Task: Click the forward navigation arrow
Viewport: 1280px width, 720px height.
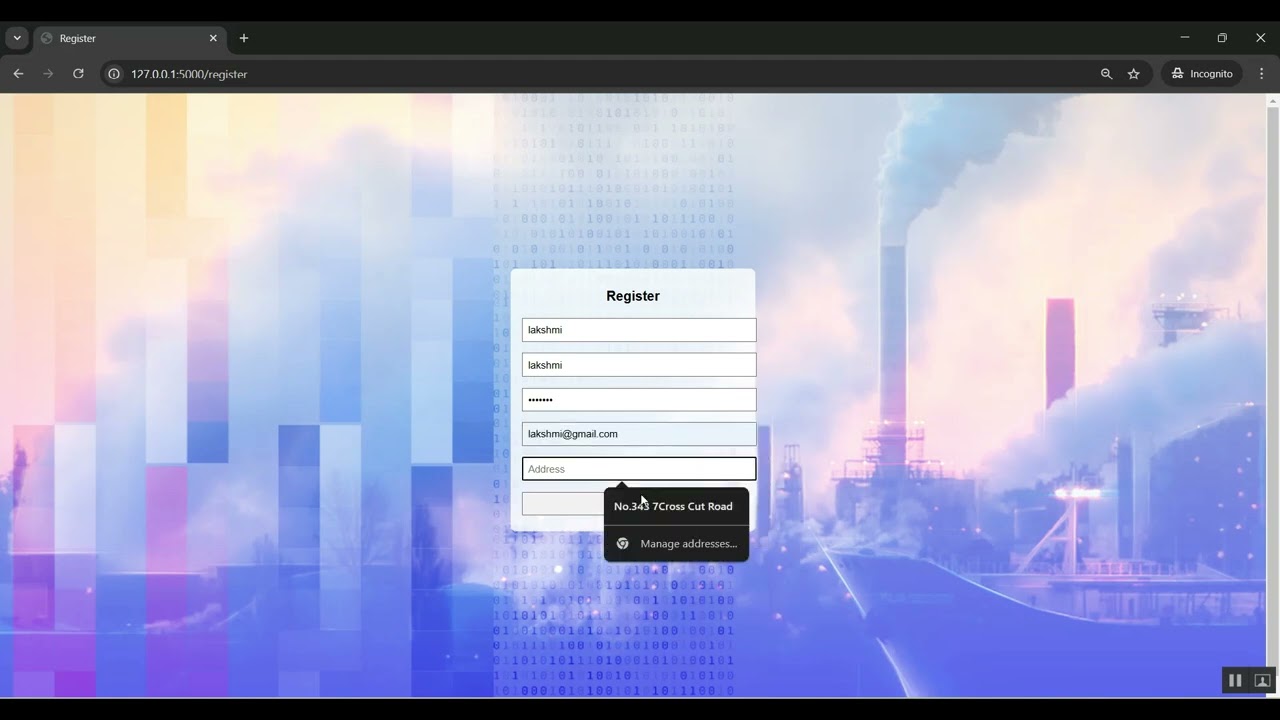Action: (48, 74)
